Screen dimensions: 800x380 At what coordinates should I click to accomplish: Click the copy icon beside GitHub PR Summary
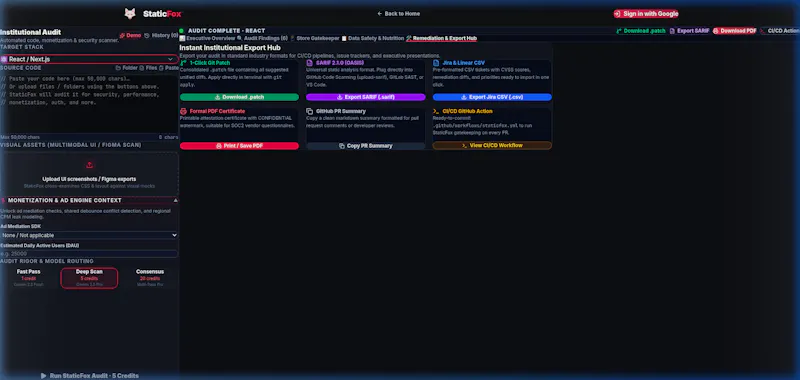point(310,111)
